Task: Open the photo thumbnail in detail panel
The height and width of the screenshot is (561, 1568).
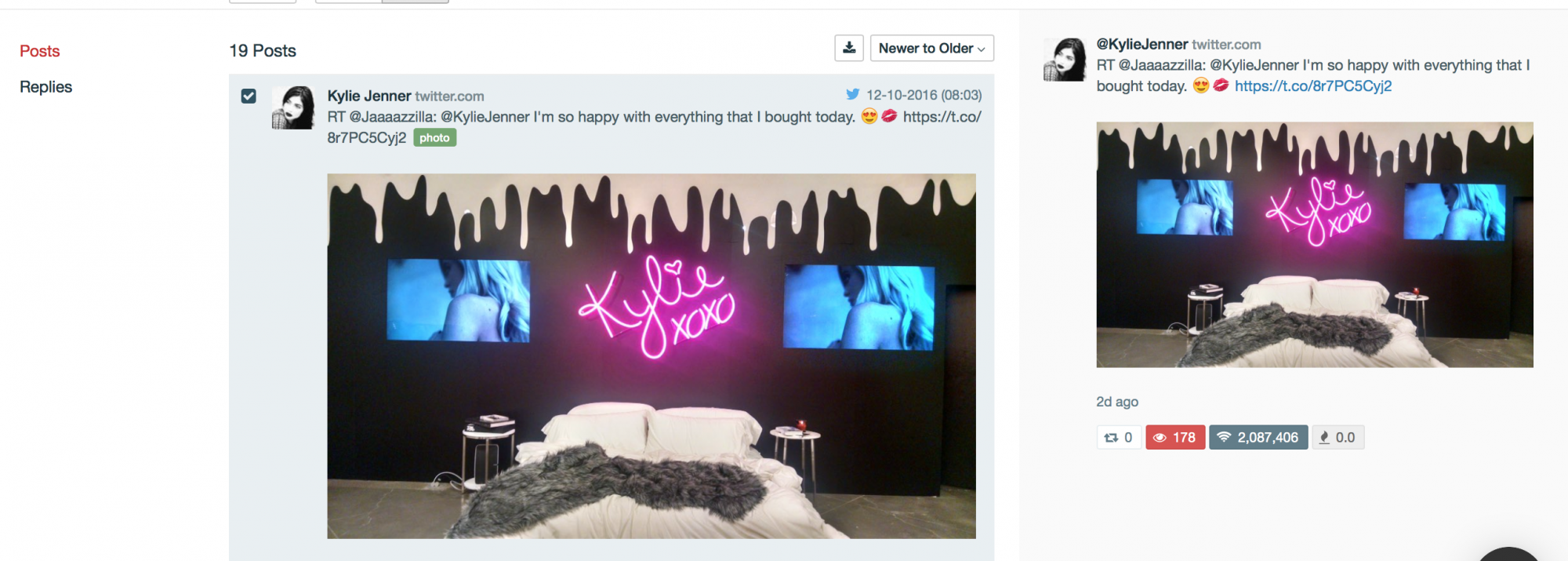Action: (x=1314, y=244)
